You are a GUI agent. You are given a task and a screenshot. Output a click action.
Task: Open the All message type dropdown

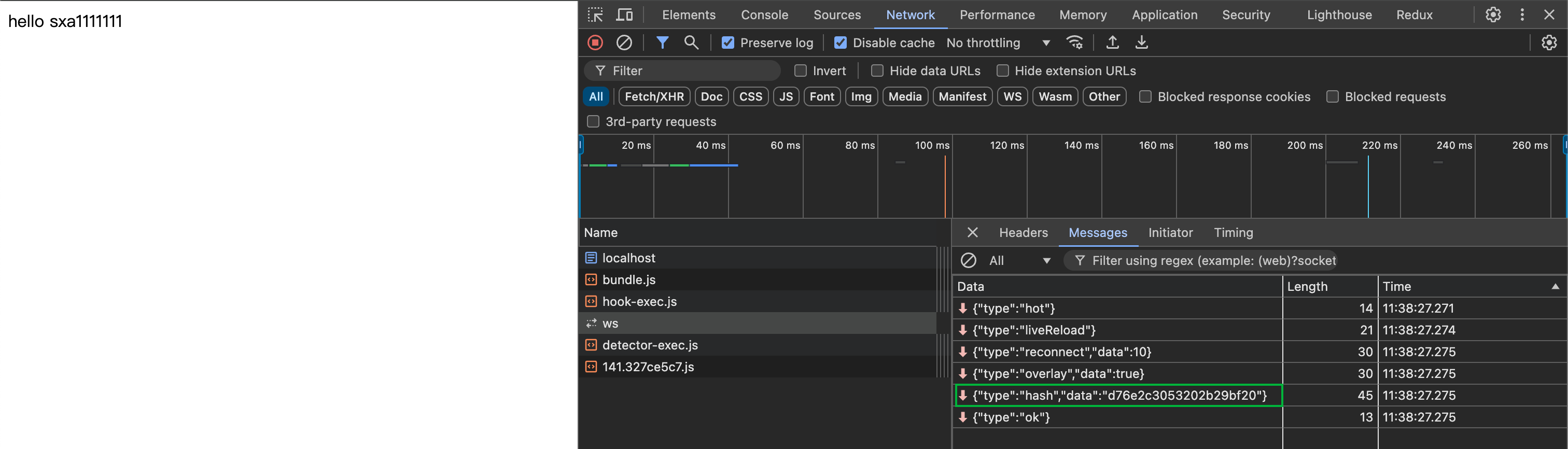(1019, 260)
